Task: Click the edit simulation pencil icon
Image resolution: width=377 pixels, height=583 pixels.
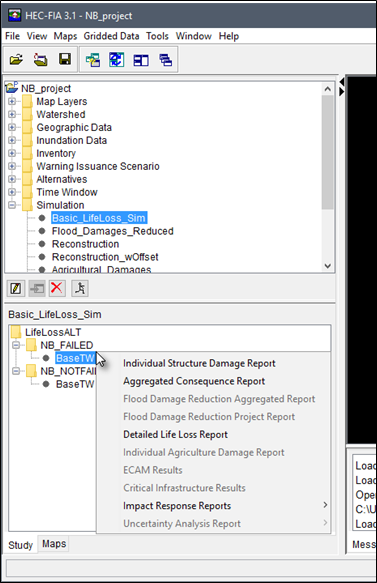Action: click(16, 289)
